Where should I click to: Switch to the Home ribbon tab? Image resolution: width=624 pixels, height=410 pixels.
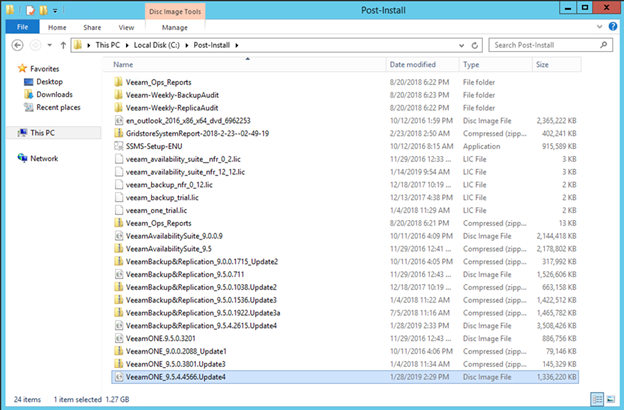pos(57,27)
